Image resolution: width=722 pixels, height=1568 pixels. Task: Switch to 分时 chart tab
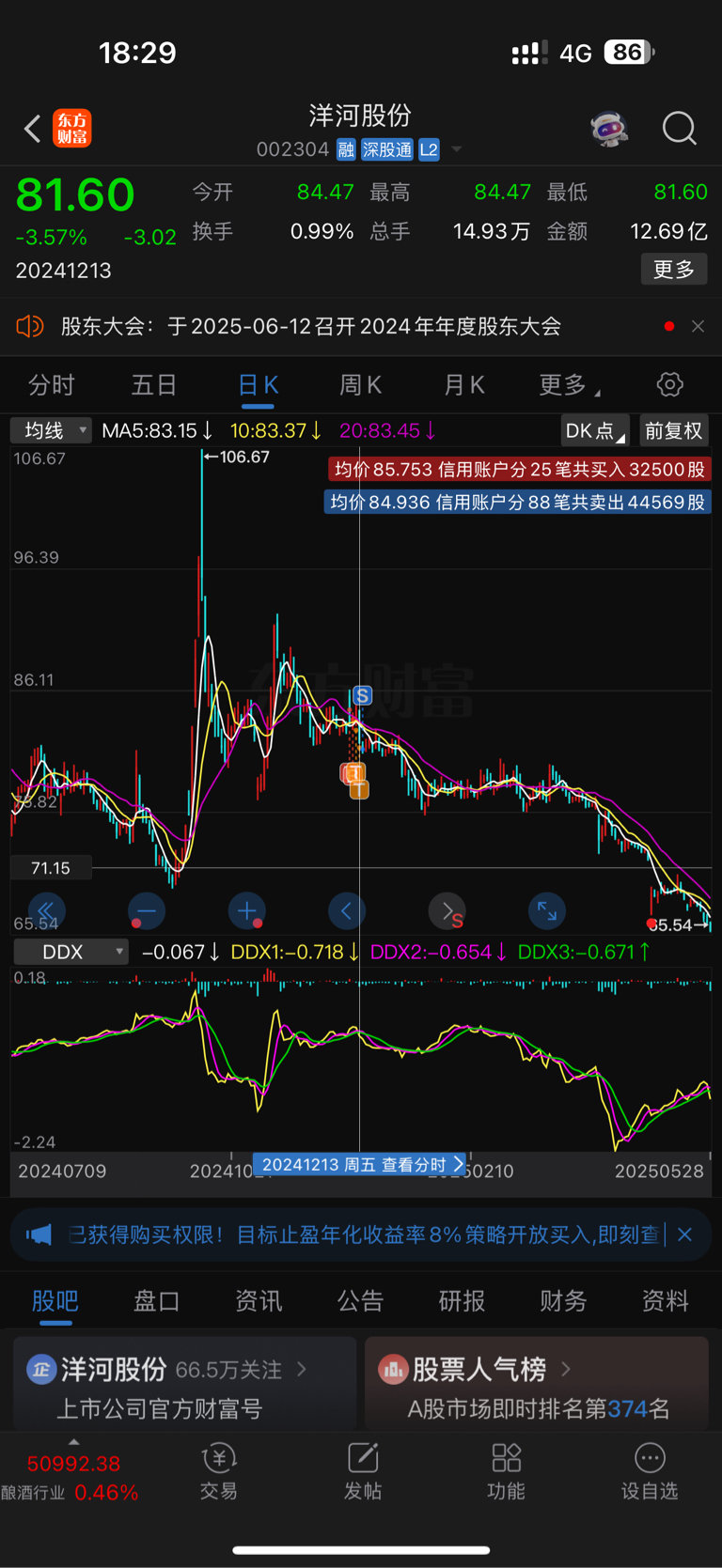tap(52, 384)
